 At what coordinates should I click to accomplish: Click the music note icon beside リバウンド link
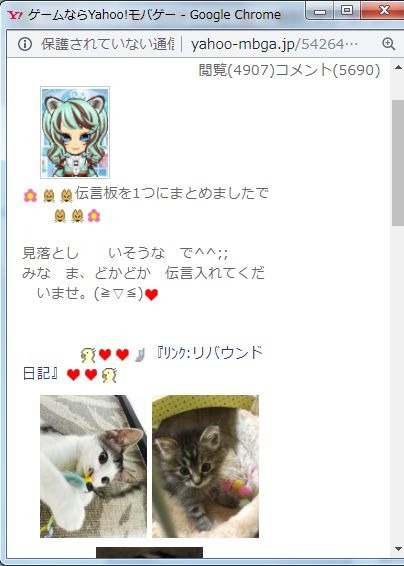pyautogui.click(x=139, y=354)
